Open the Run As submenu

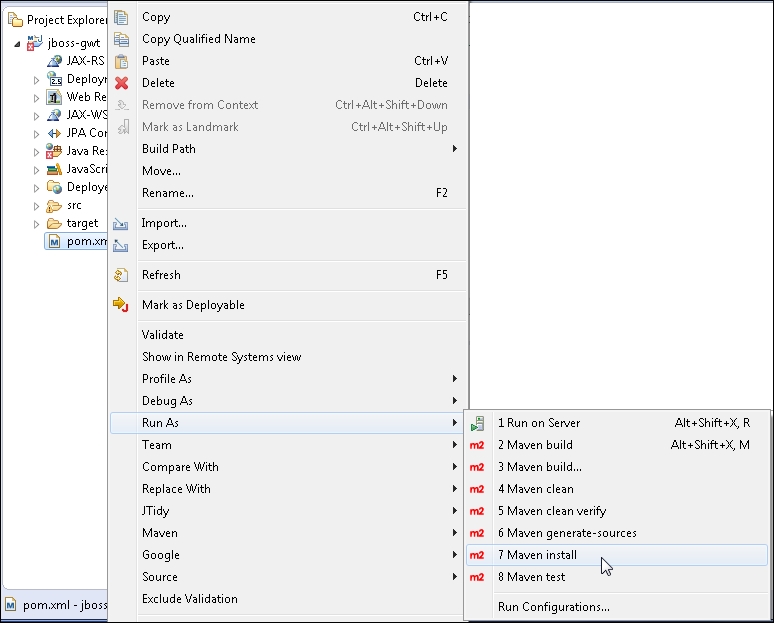(288, 423)
